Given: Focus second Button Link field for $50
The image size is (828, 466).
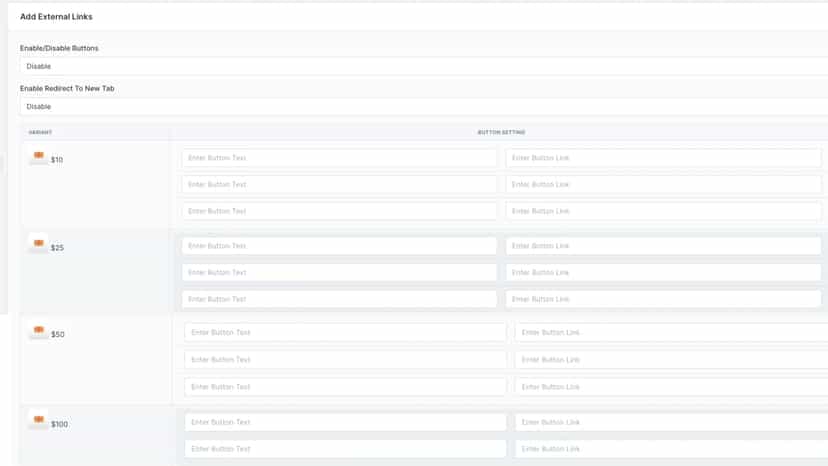Looking at the screenshot, I should tap(672, 360).
